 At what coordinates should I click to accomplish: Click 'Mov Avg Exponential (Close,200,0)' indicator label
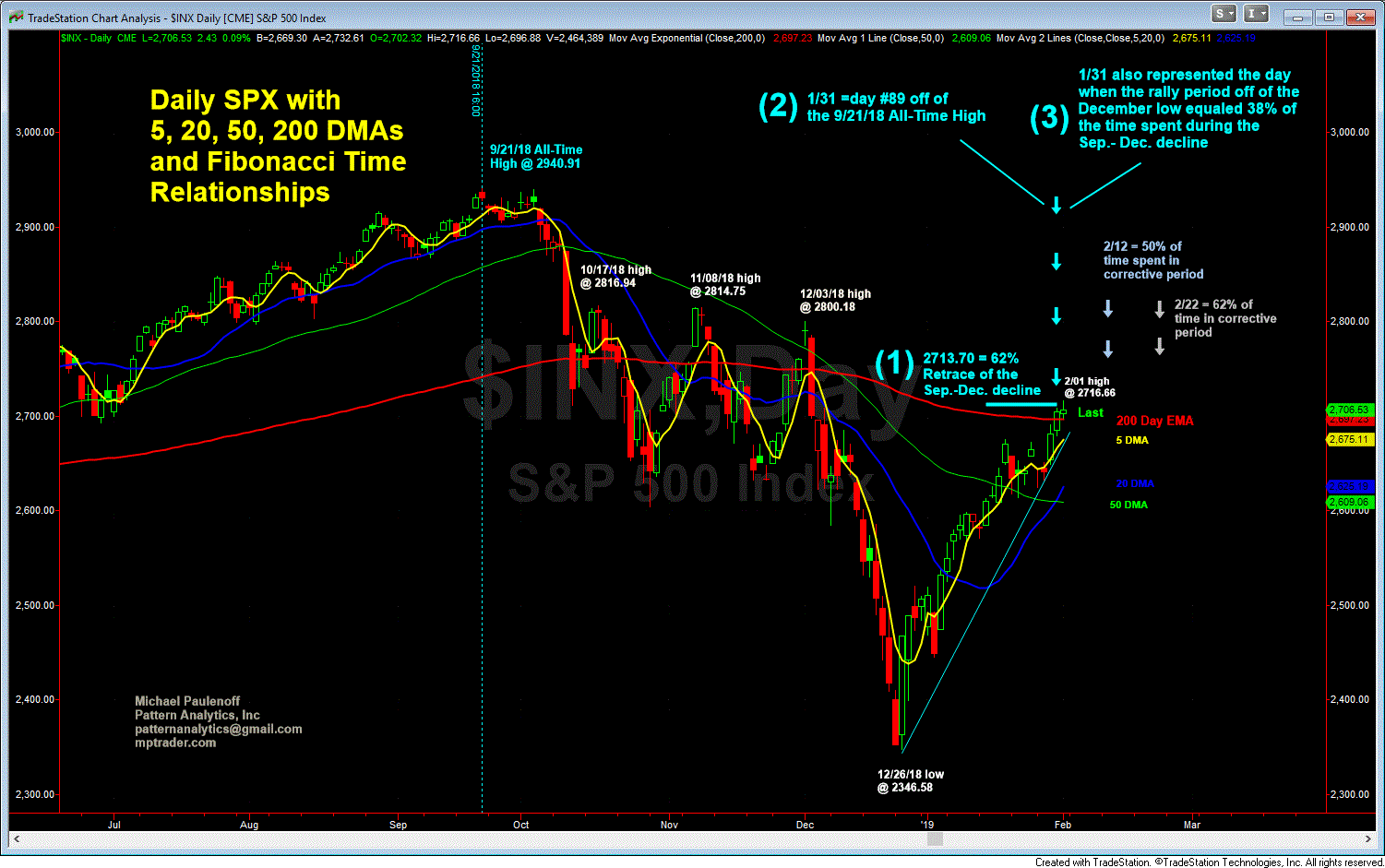click(x=687, y=38)
